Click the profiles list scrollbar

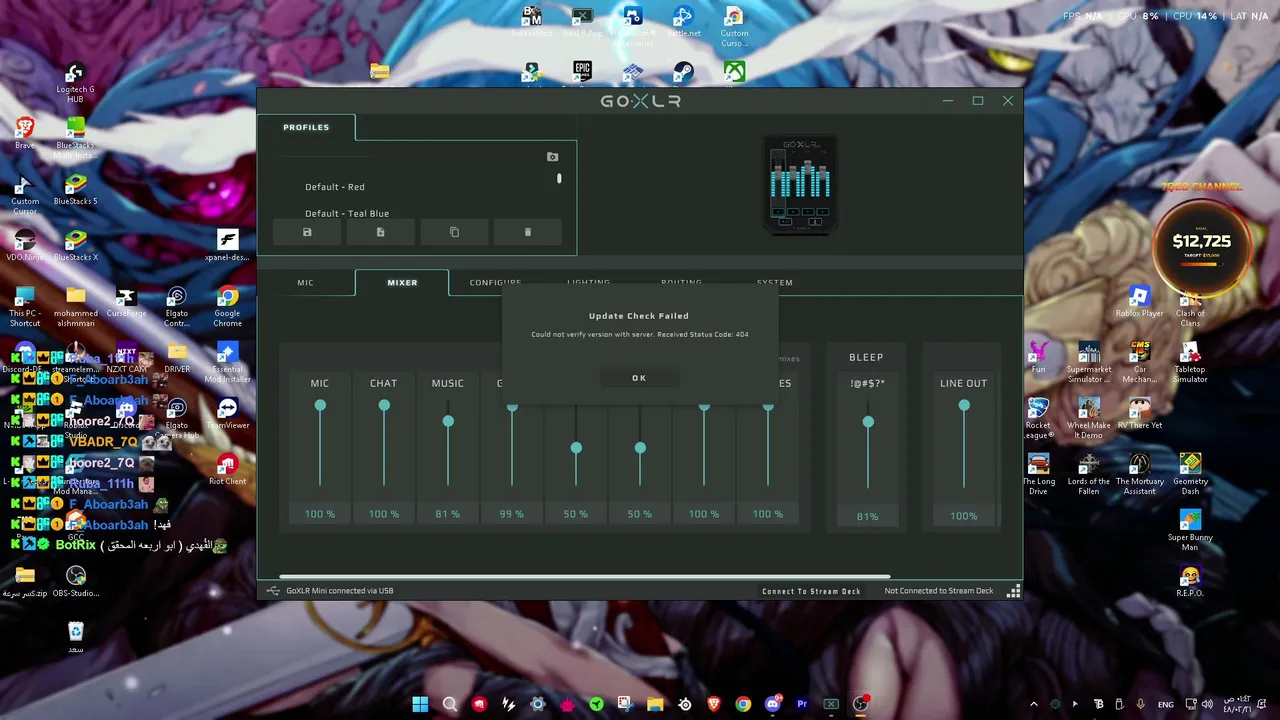[x=559, y=178]
